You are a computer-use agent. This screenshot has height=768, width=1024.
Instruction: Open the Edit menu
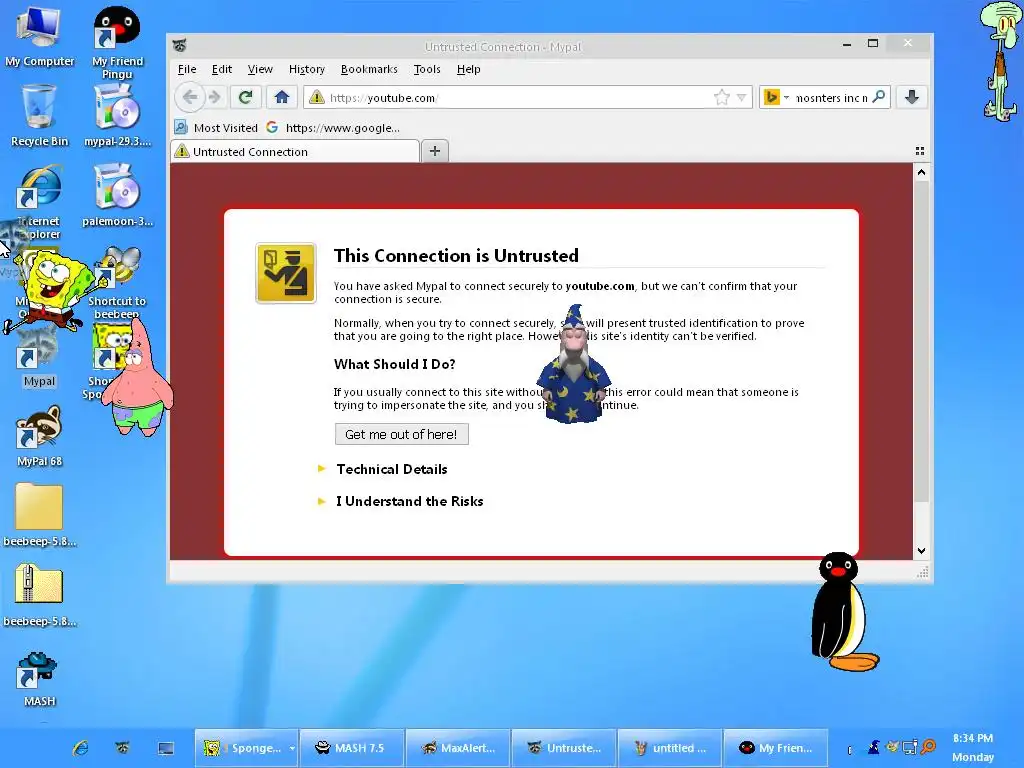click(x=221, y=69)
